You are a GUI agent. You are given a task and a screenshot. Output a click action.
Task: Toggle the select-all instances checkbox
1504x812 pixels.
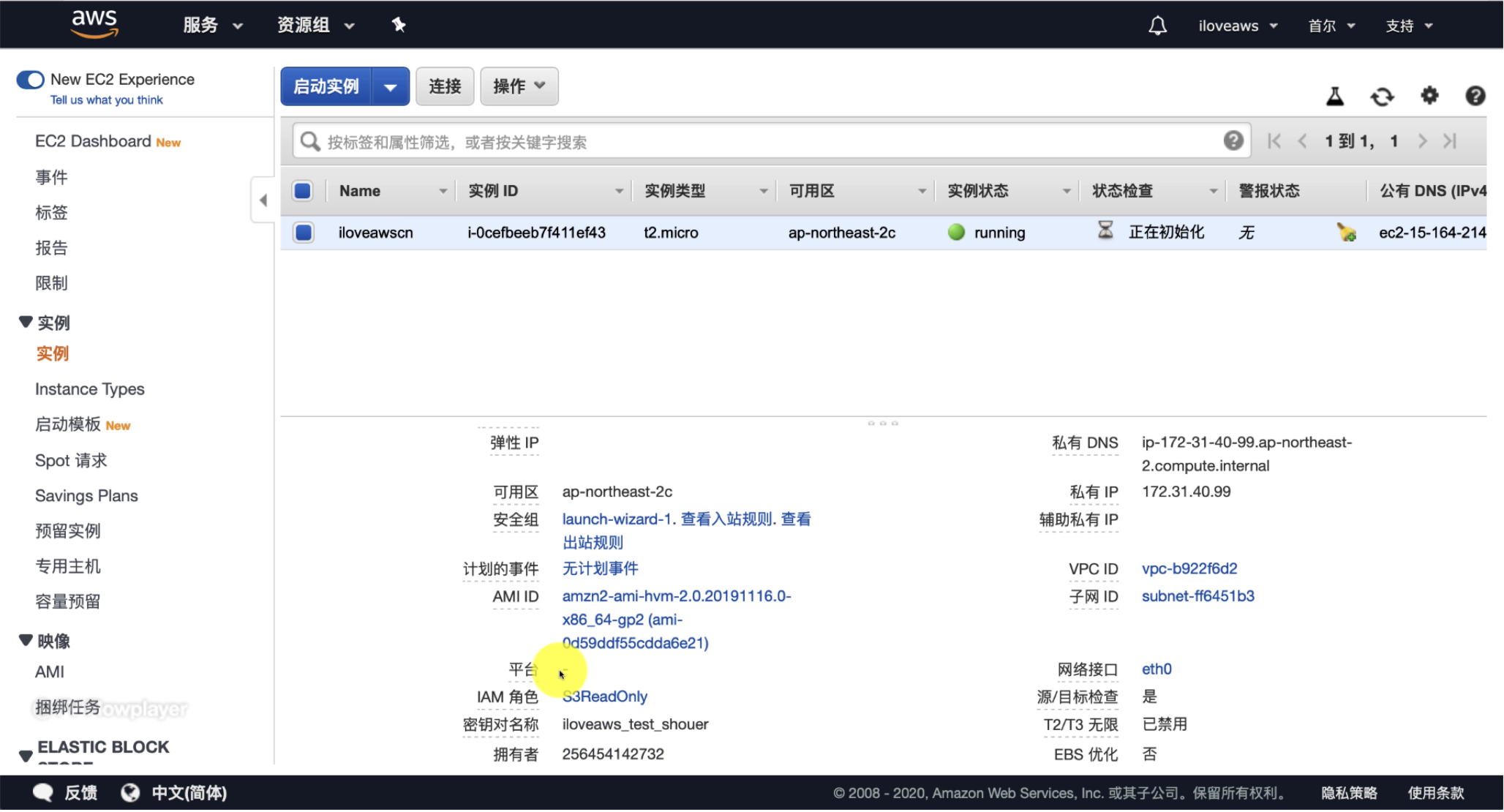click(x=302, y=191)
